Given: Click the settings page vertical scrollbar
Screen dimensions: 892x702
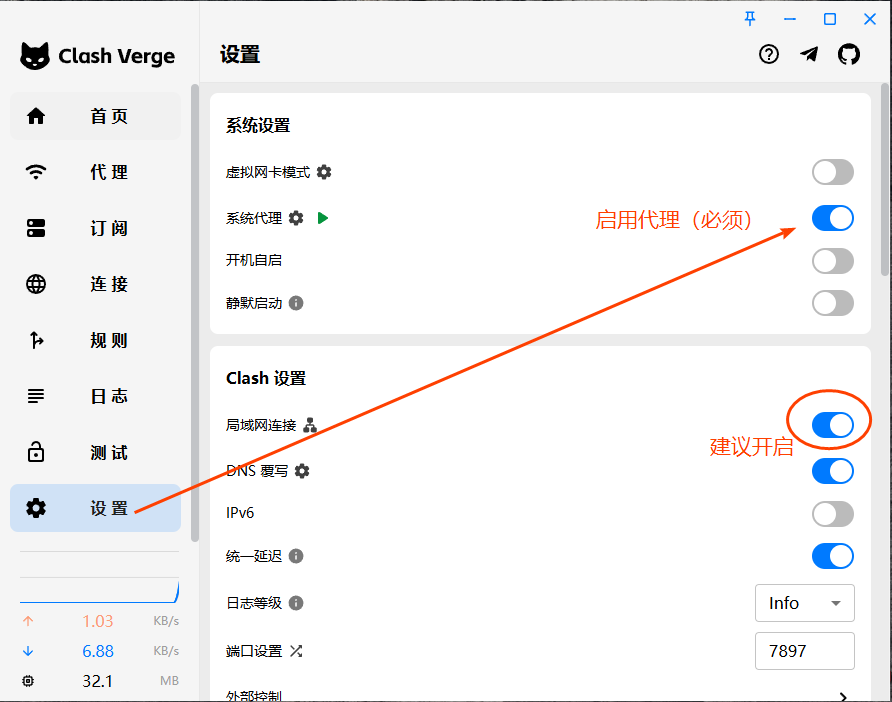Looking at the screenshot, I should (x=885, y=179).
